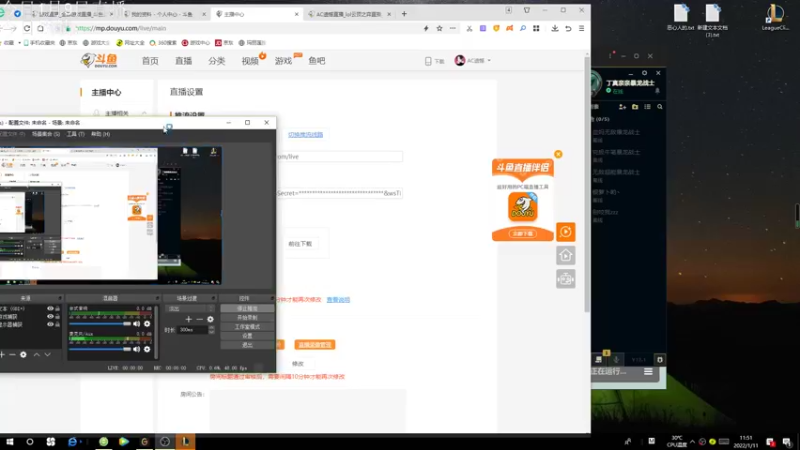Open the browser hamburger menu
This screenshot has width=800, height=450.
pyautogui.click(x=582, y=29)
